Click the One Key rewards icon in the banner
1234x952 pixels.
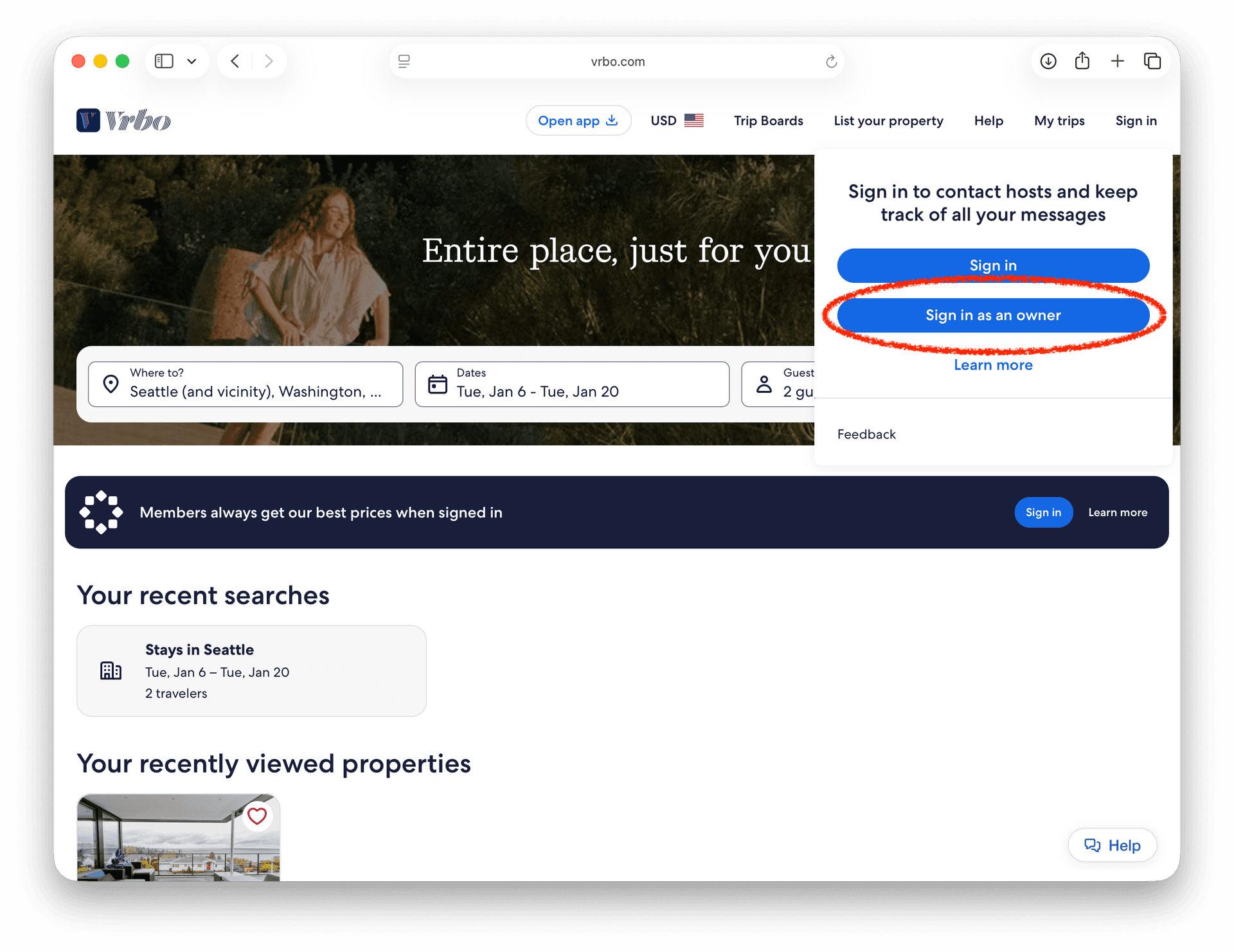coord(101,512)
